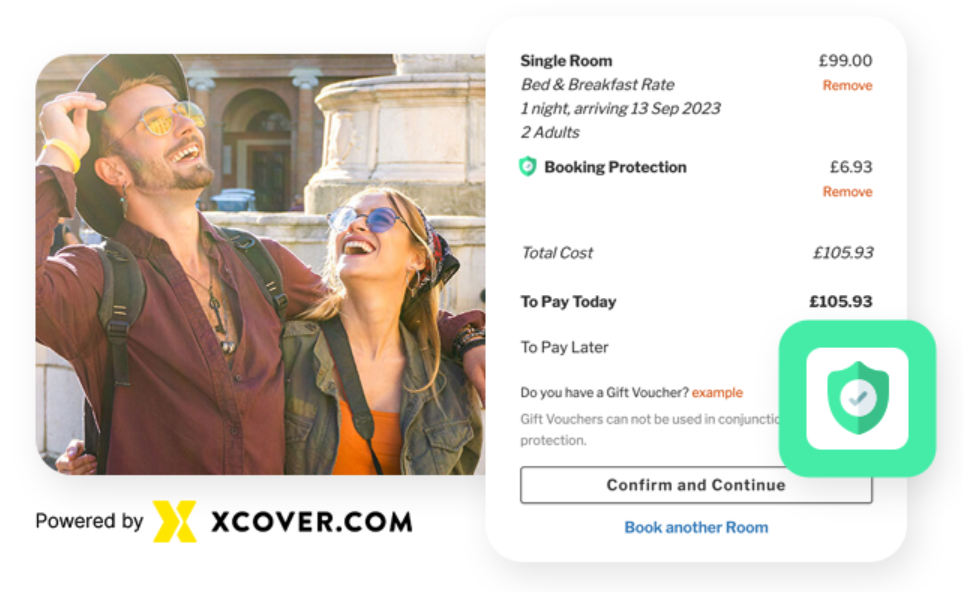Click the photo of the laughing couple
The height and width of the screenshot is (592, 963).
(260, 264)
